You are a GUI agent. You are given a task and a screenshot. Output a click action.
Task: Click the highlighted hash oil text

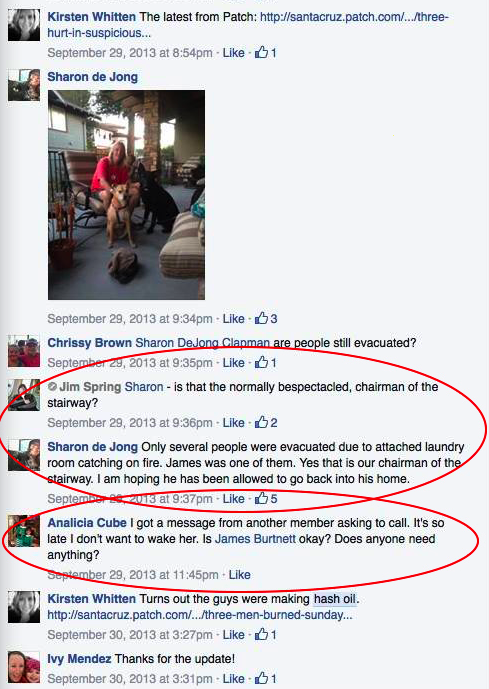click(x=334, y=598)
